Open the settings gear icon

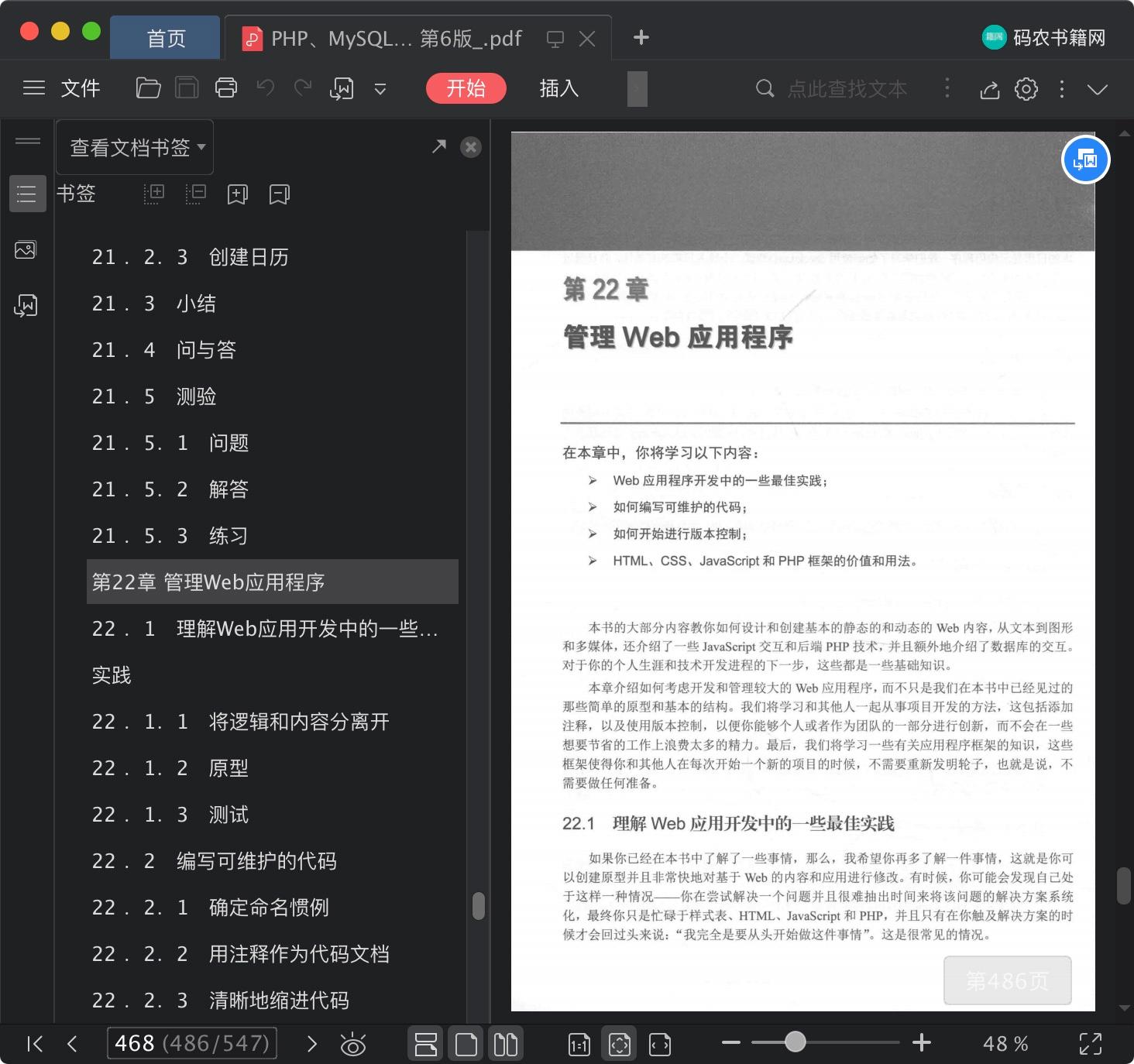point(1026,89)
